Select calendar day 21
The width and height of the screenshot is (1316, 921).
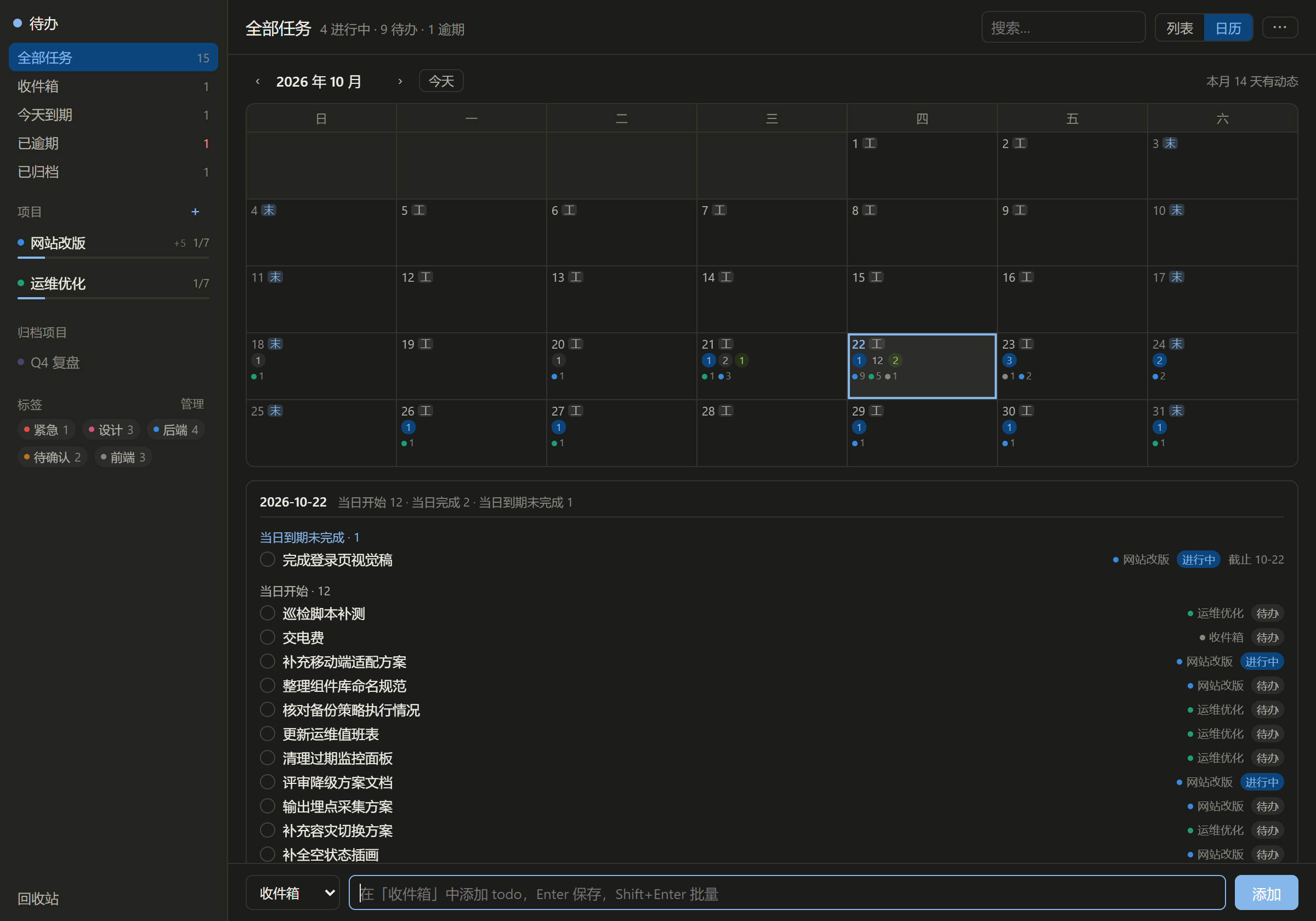tap(772, 366)
